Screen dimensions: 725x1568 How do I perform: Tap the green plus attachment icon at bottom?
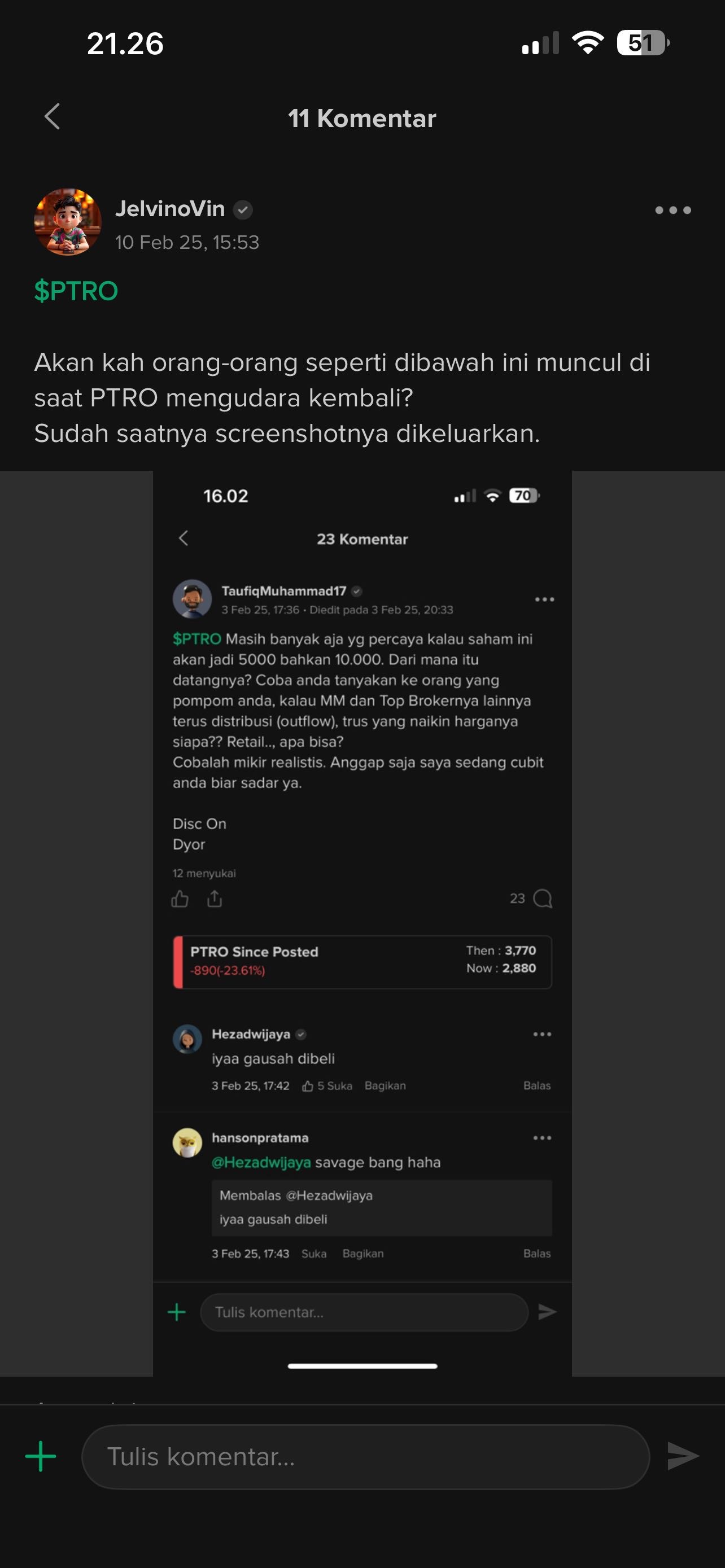click(x=41, y=1456)
